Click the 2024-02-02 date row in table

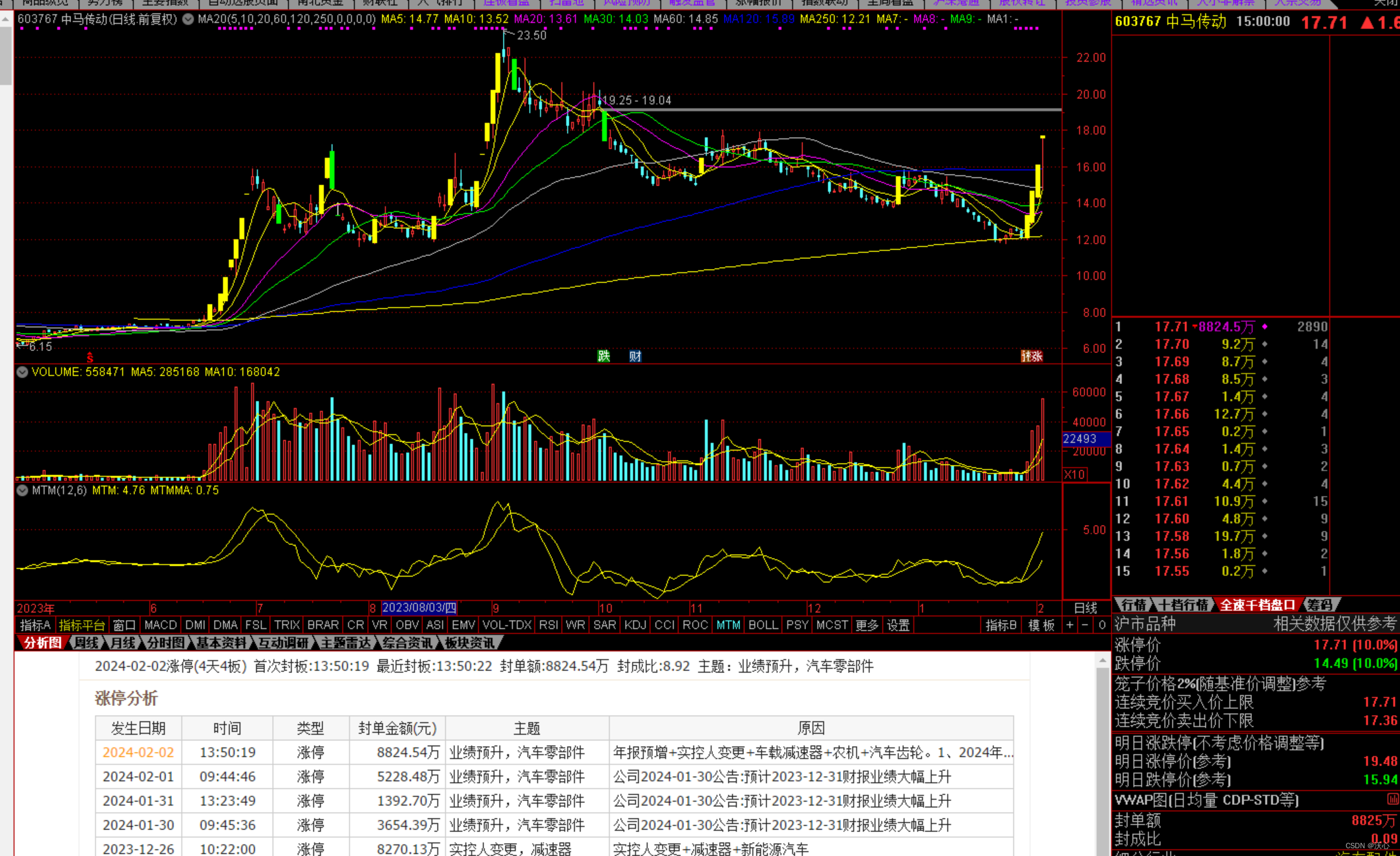(138, 753)
